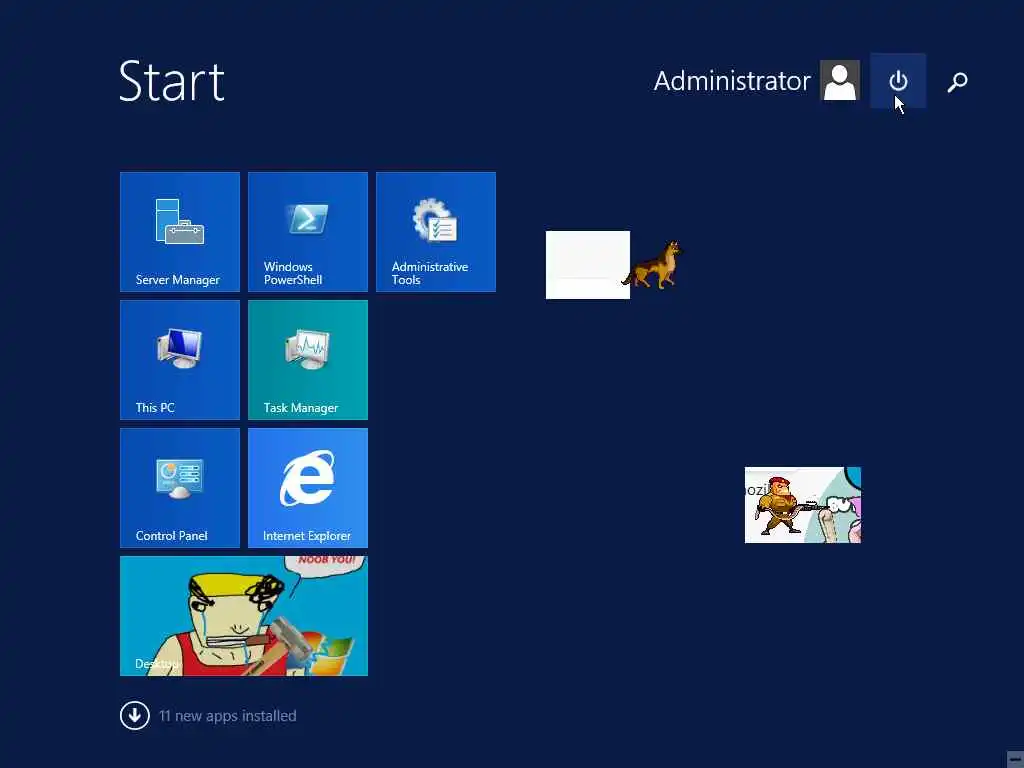Click the white blank box beside the dog
Viewport: 1024px width, 768px height.
pos(588,264)
